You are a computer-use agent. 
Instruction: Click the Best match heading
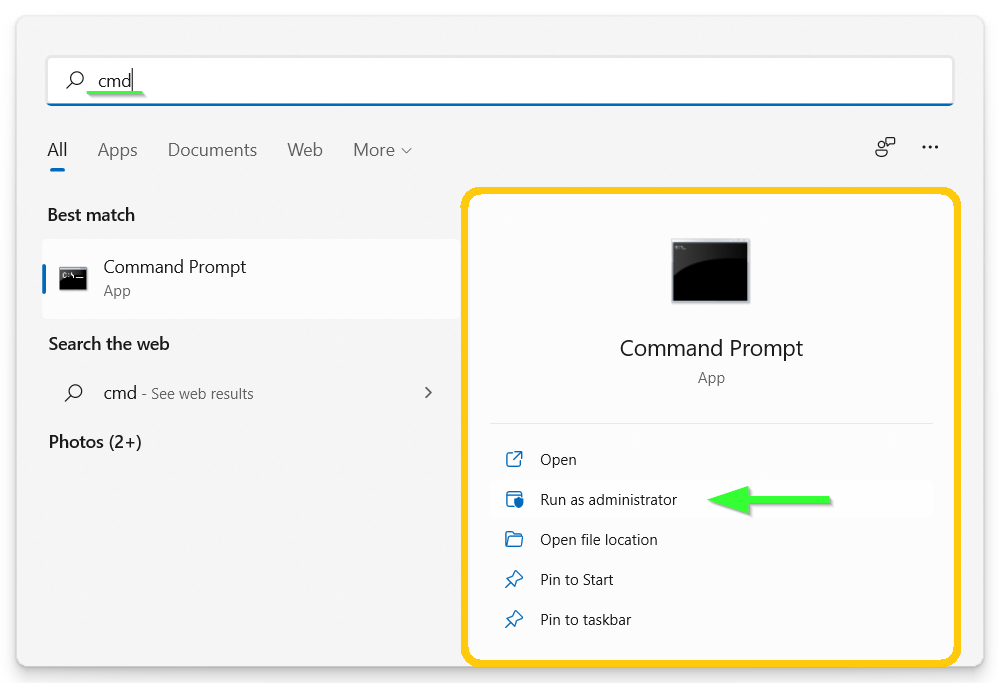click(x=91, y=215)
